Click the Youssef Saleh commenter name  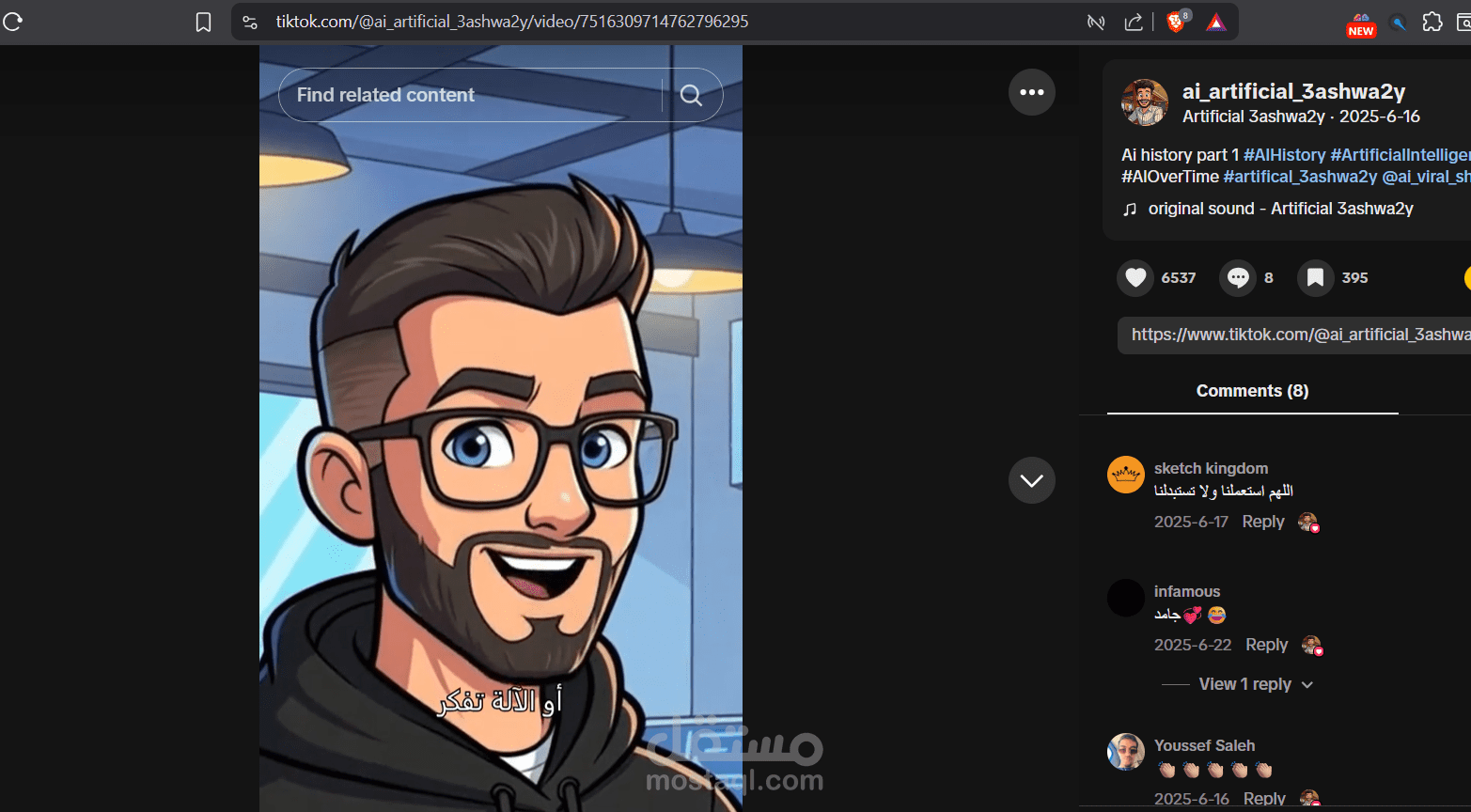coord(1204,745)
